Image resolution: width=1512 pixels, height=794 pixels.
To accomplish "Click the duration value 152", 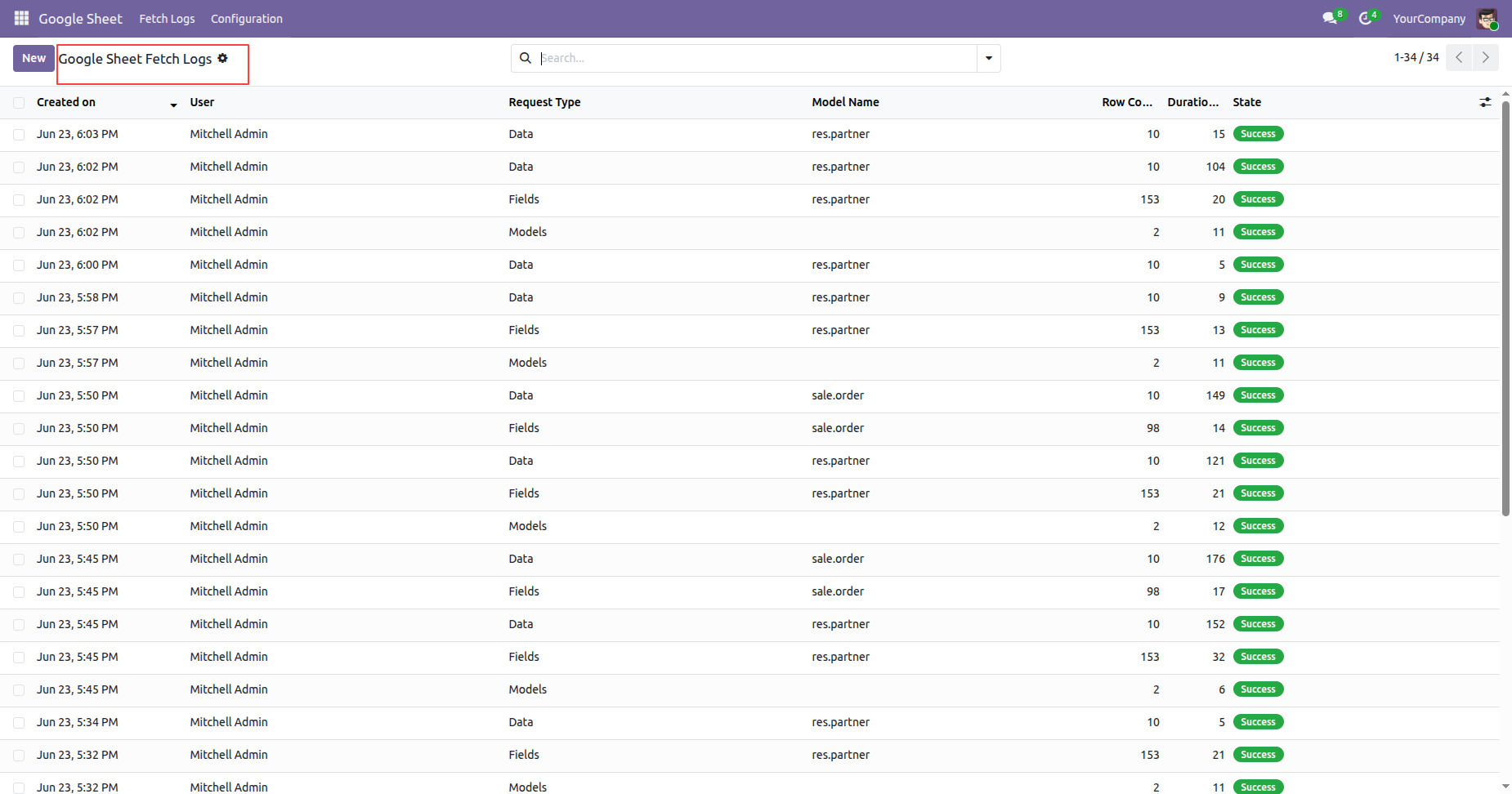I will (1215, 624).
